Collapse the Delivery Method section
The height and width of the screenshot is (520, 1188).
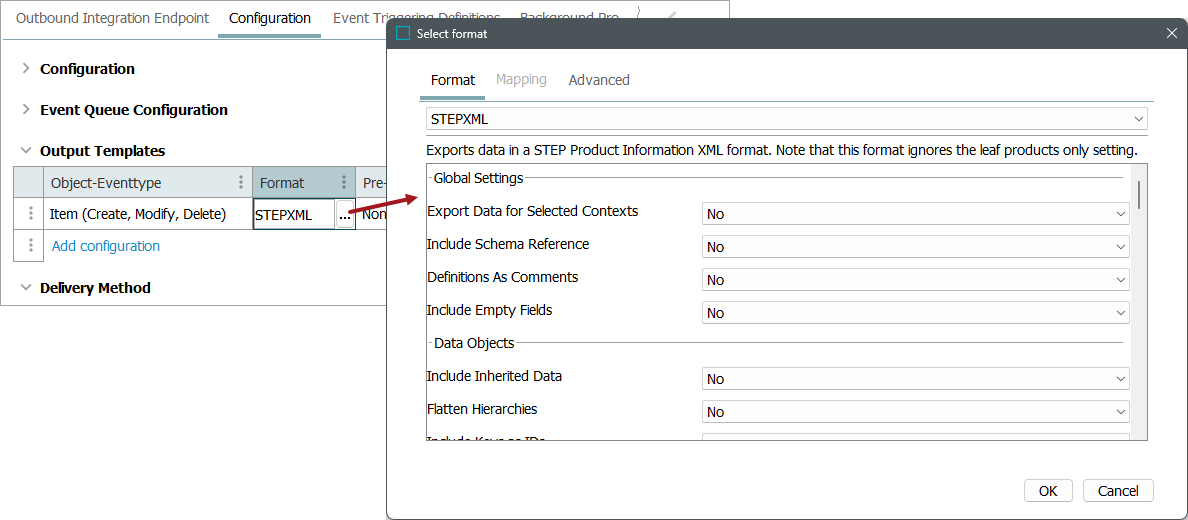pyautogui.click(x=26, y=288)
